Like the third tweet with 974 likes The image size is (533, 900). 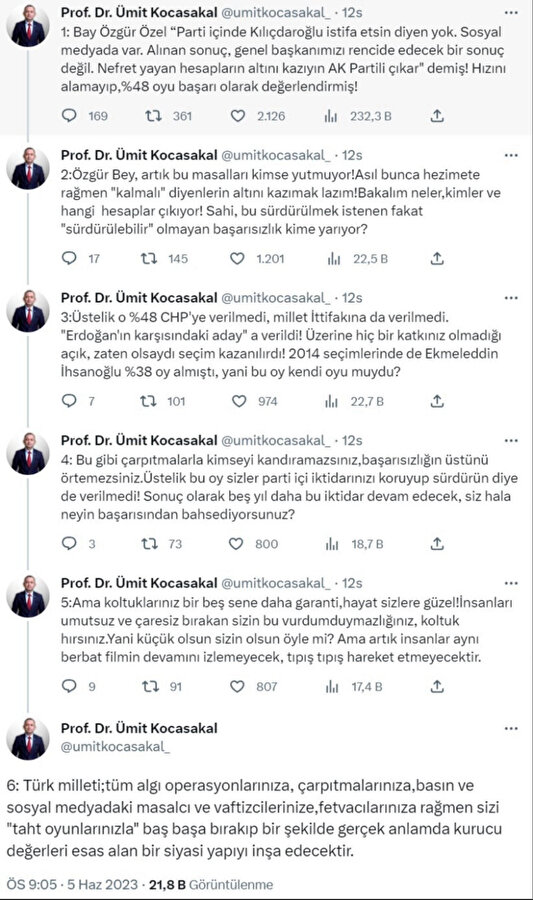(239, 401)
